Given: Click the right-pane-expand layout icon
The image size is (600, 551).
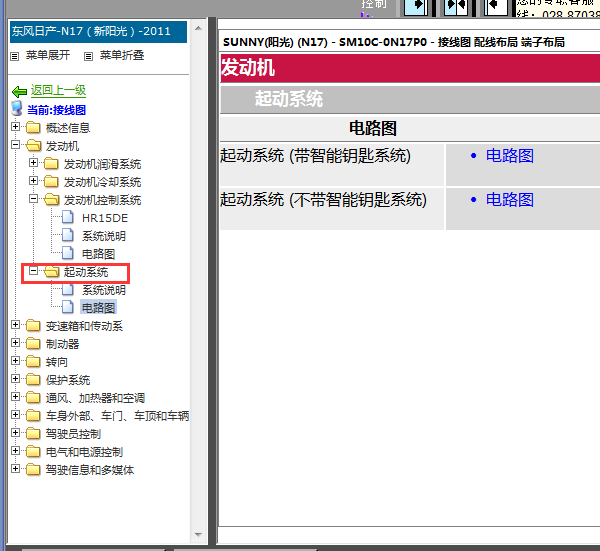Looking at the screenshot, I should (x=496, y=7).
